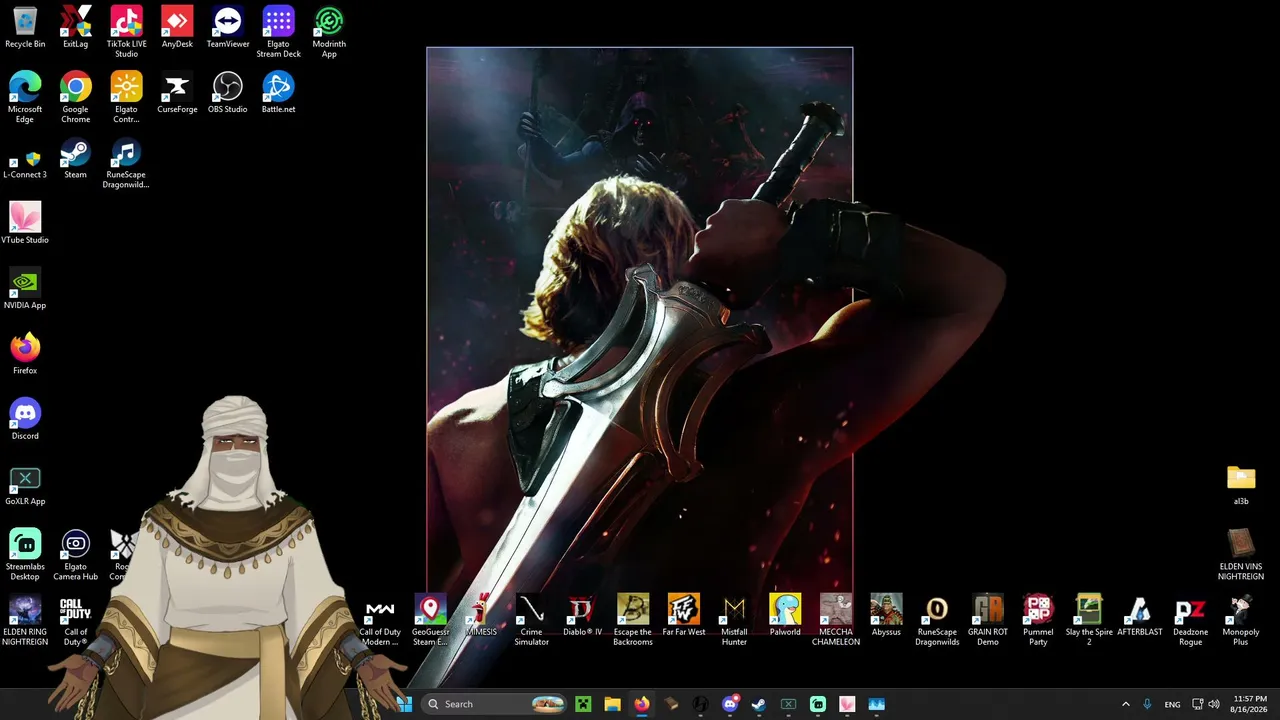This screenshot has height=720, width=1280.
Task: Launch the Far Far West shortcut
Action: pos(684,615)
